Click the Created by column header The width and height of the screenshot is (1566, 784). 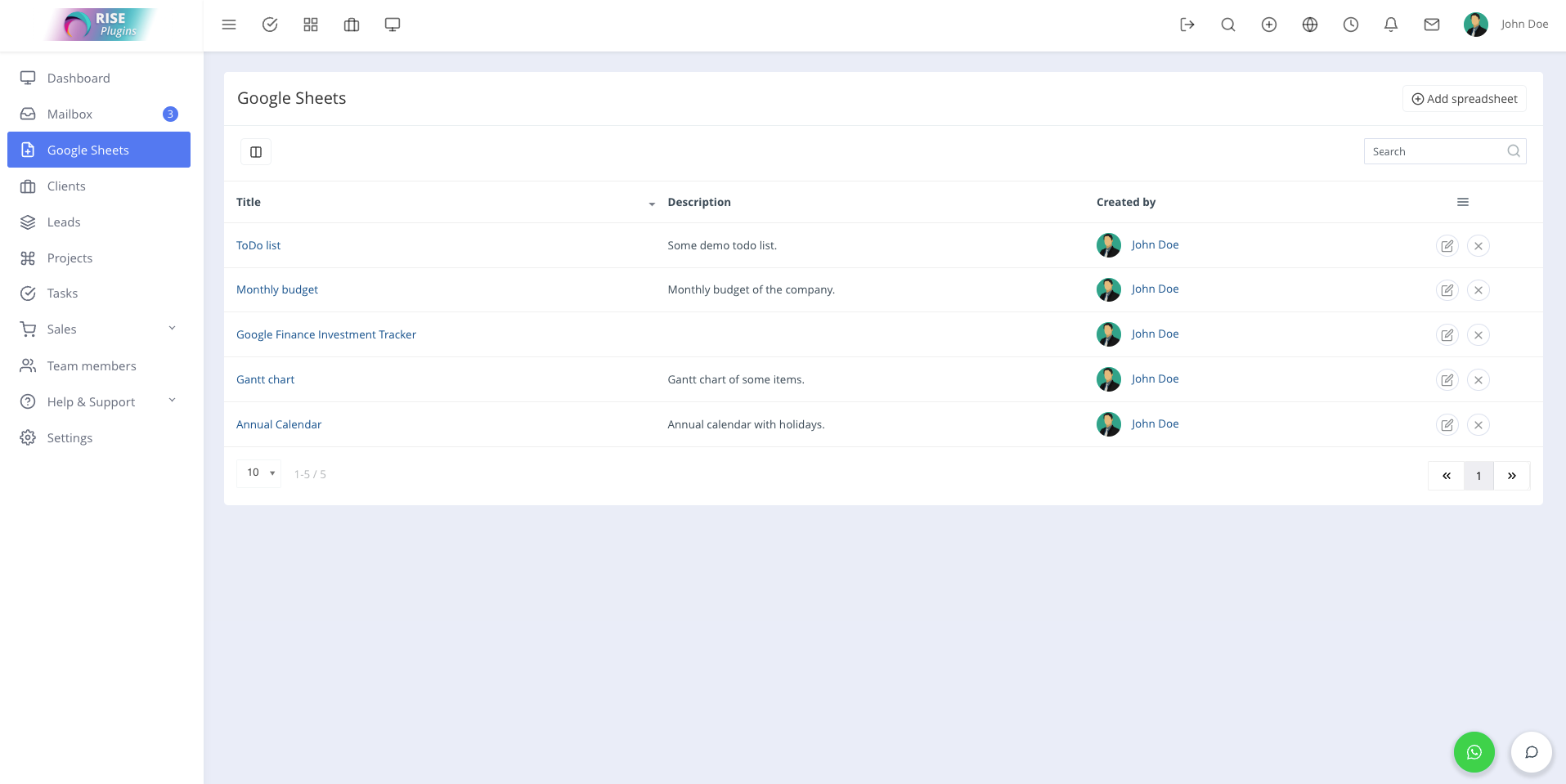[1126, 202]
